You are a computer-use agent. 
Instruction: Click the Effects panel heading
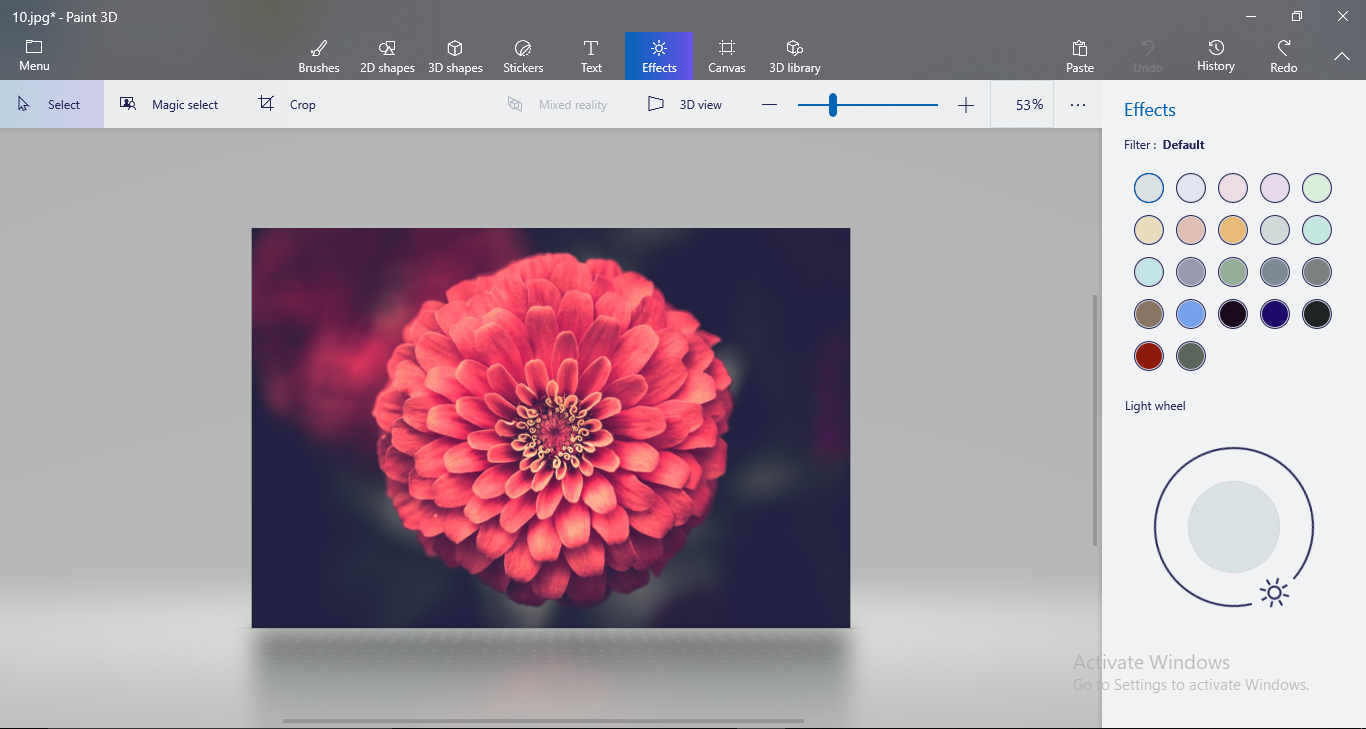(x=1150, y=110)
